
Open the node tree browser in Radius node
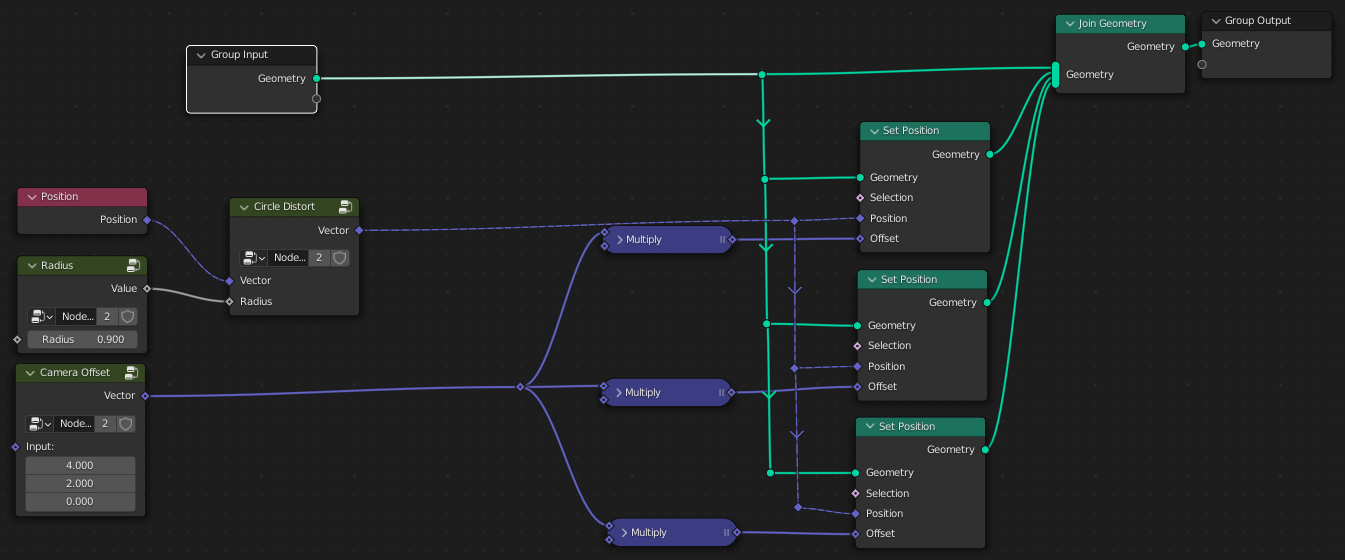(41, 316)
